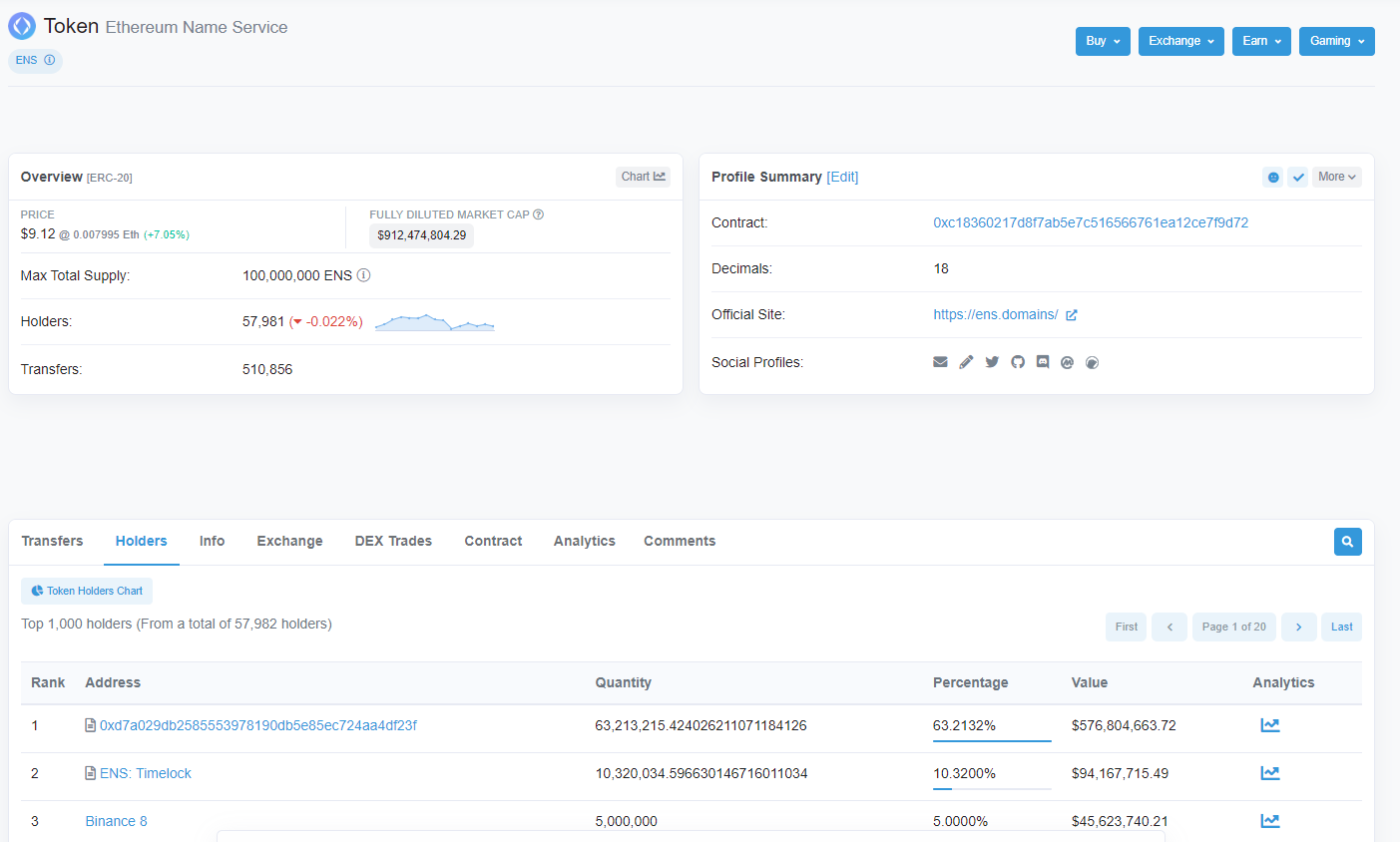Click the Chart button in Overview panel
Image resolution: width=1400 pixels, height=842 pixels.
pyautogui.click(x=643, y=177)
